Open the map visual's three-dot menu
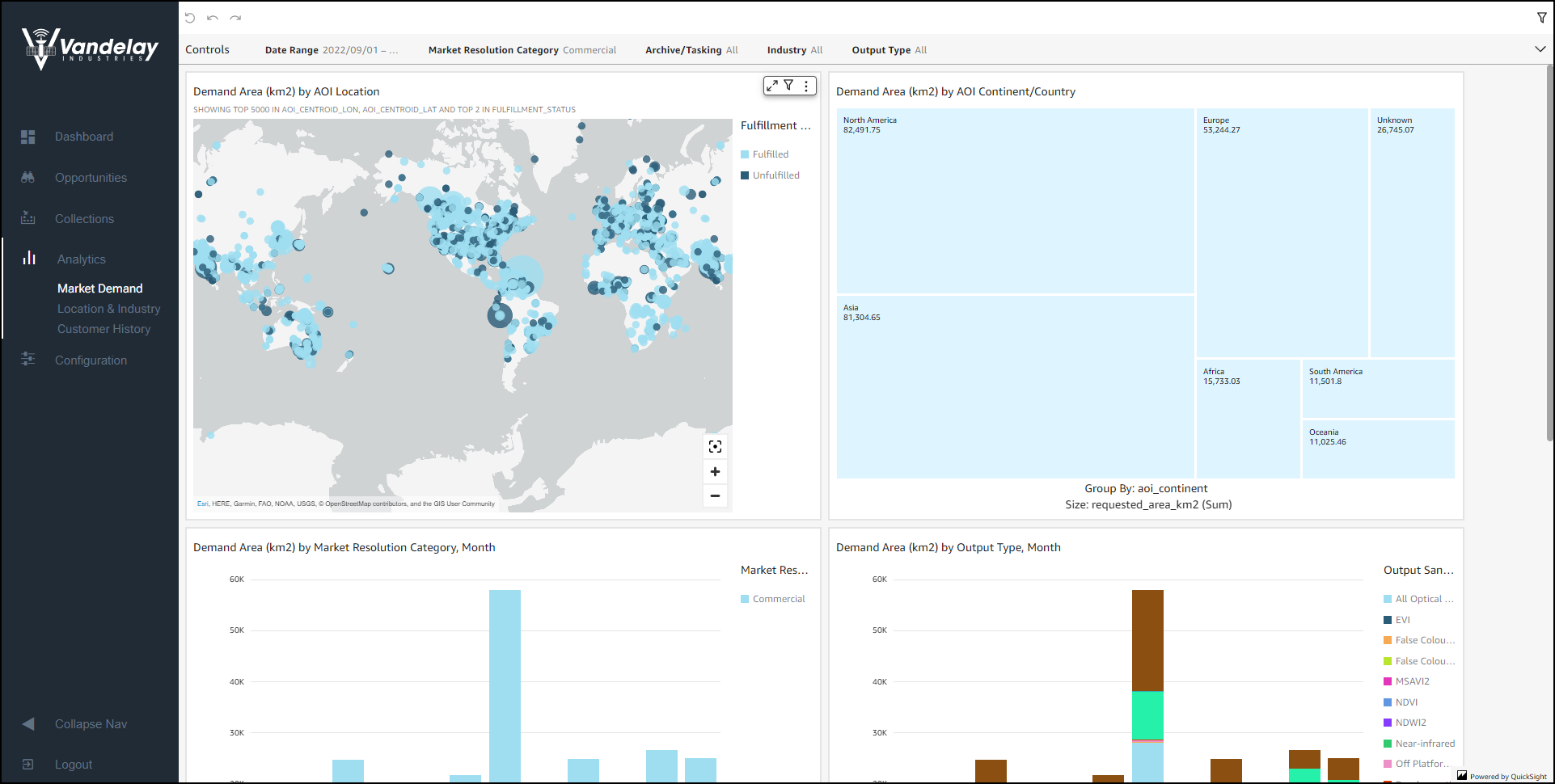The image size is (1555, 784). tap(806, 85)
